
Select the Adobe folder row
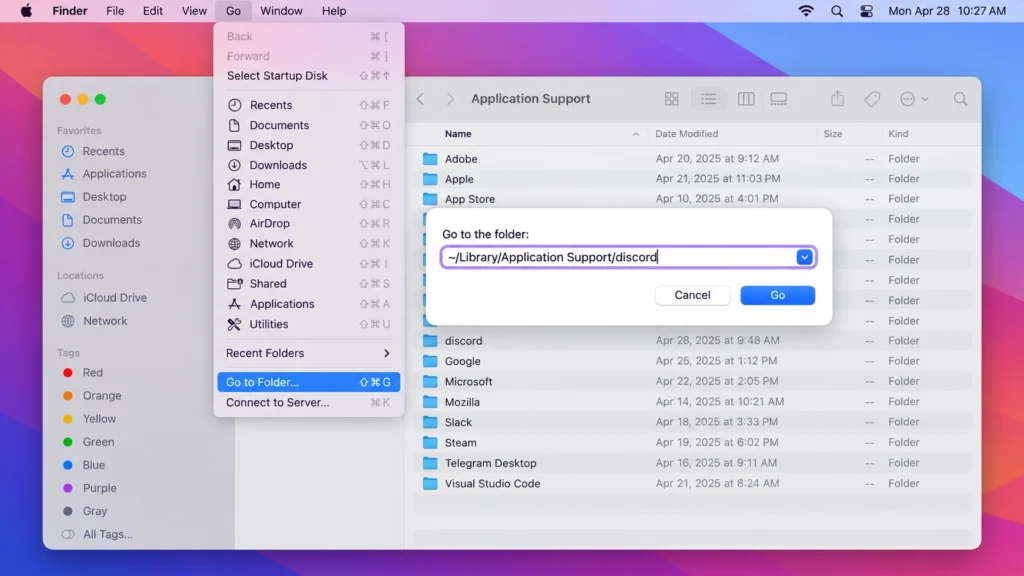[692, 159]
